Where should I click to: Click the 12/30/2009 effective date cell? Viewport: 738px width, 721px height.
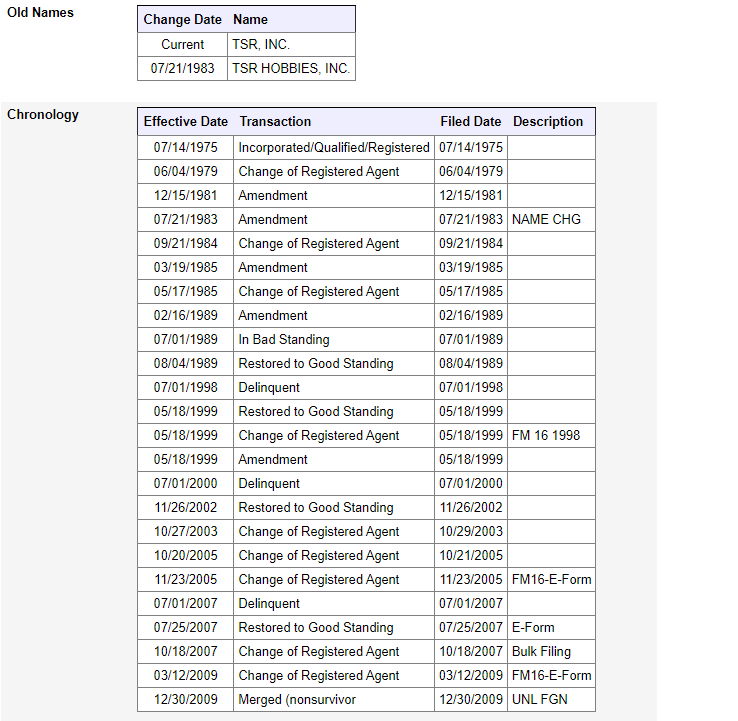[185, 700]
